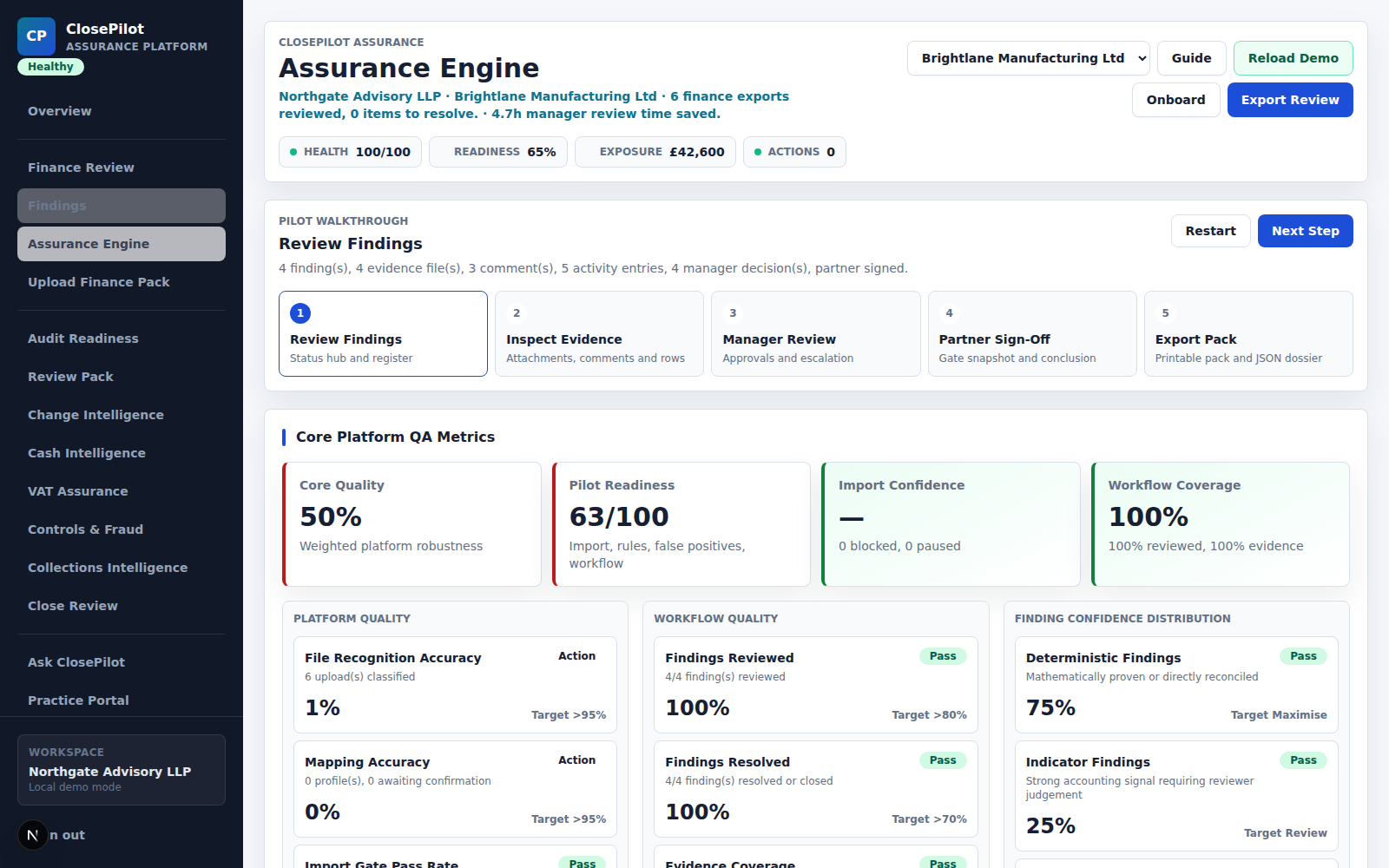The image size is (1389, 868).
Task: Open Finance Review in the sidebar
Action: click(x=122, y=168)
